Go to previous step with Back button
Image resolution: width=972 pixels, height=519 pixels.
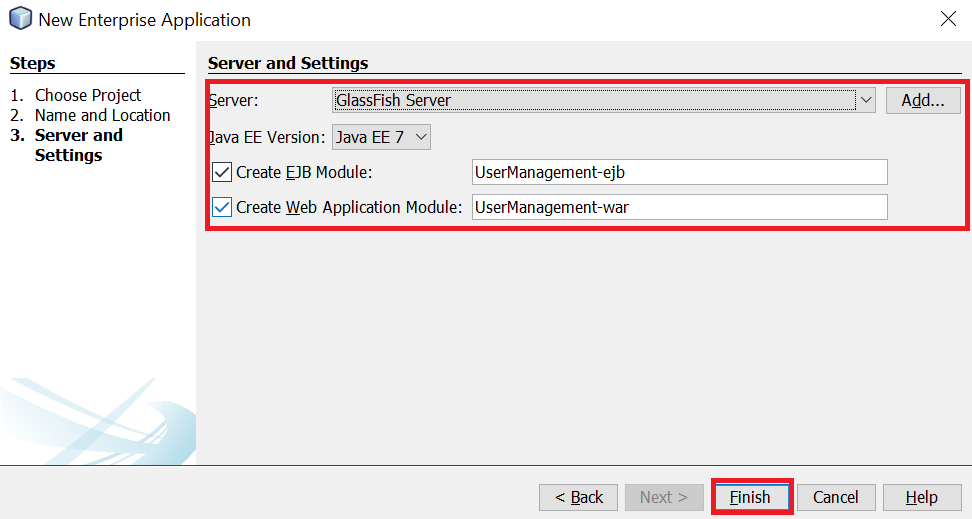[x=578, y=497]
